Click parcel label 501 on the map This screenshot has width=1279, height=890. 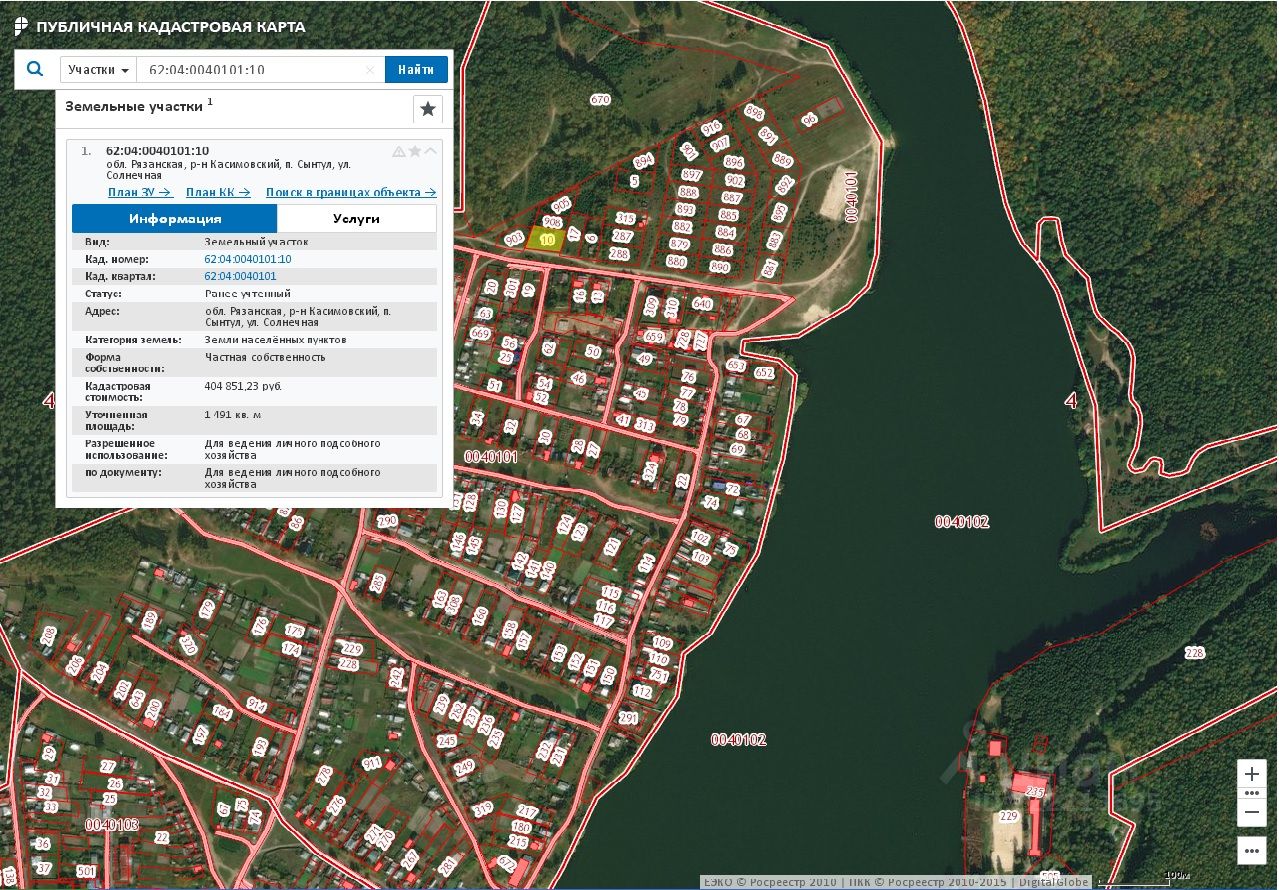tap(86, 872)
